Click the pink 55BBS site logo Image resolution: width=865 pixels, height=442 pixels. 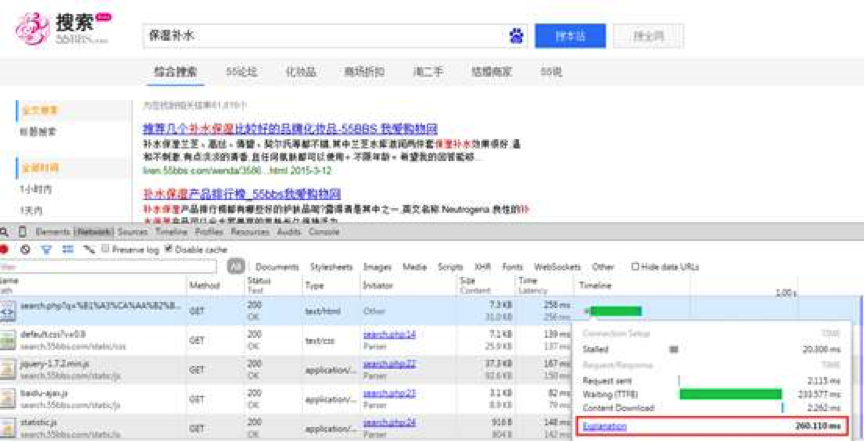(33, 29)
